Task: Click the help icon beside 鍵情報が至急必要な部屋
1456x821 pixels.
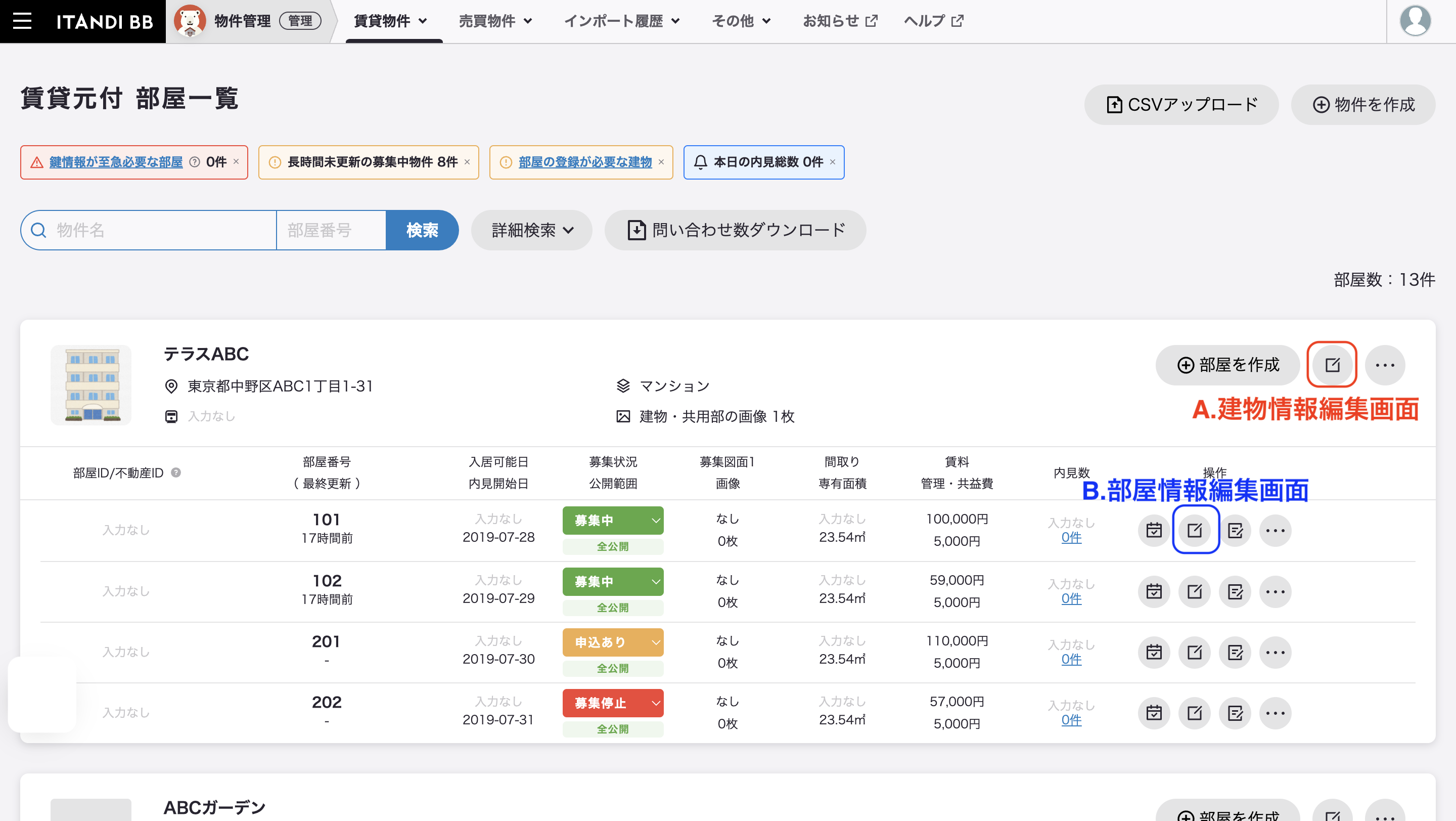Action: [195, 162]
